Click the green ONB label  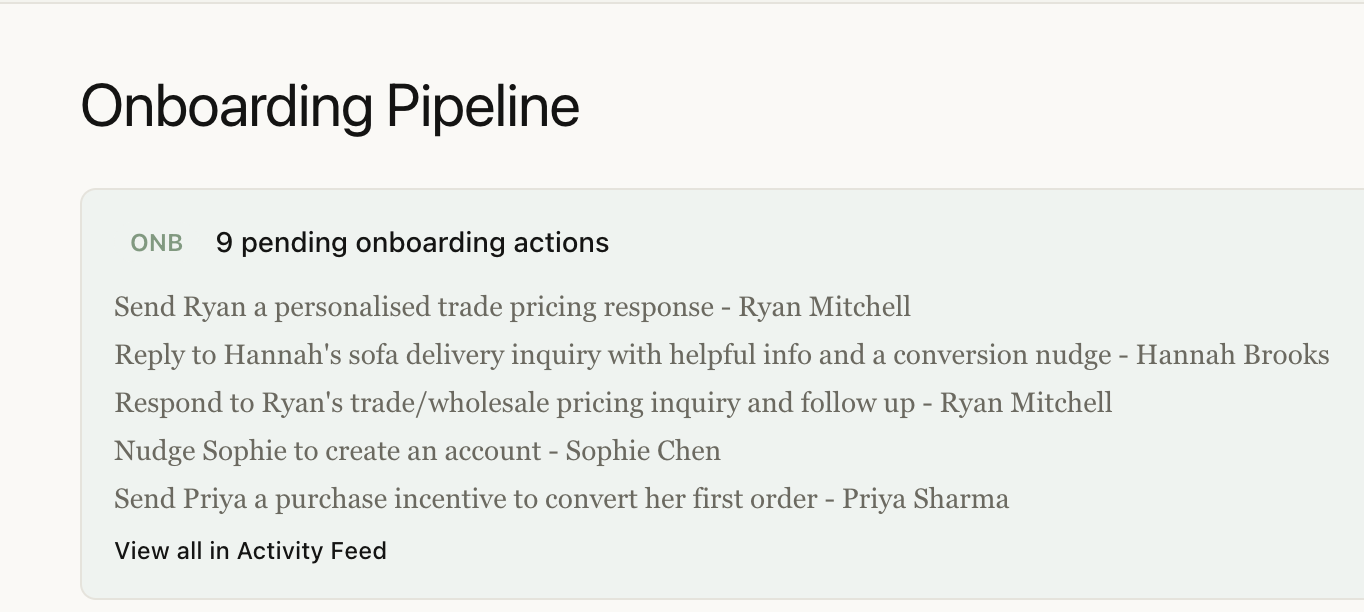coord(156,242)
